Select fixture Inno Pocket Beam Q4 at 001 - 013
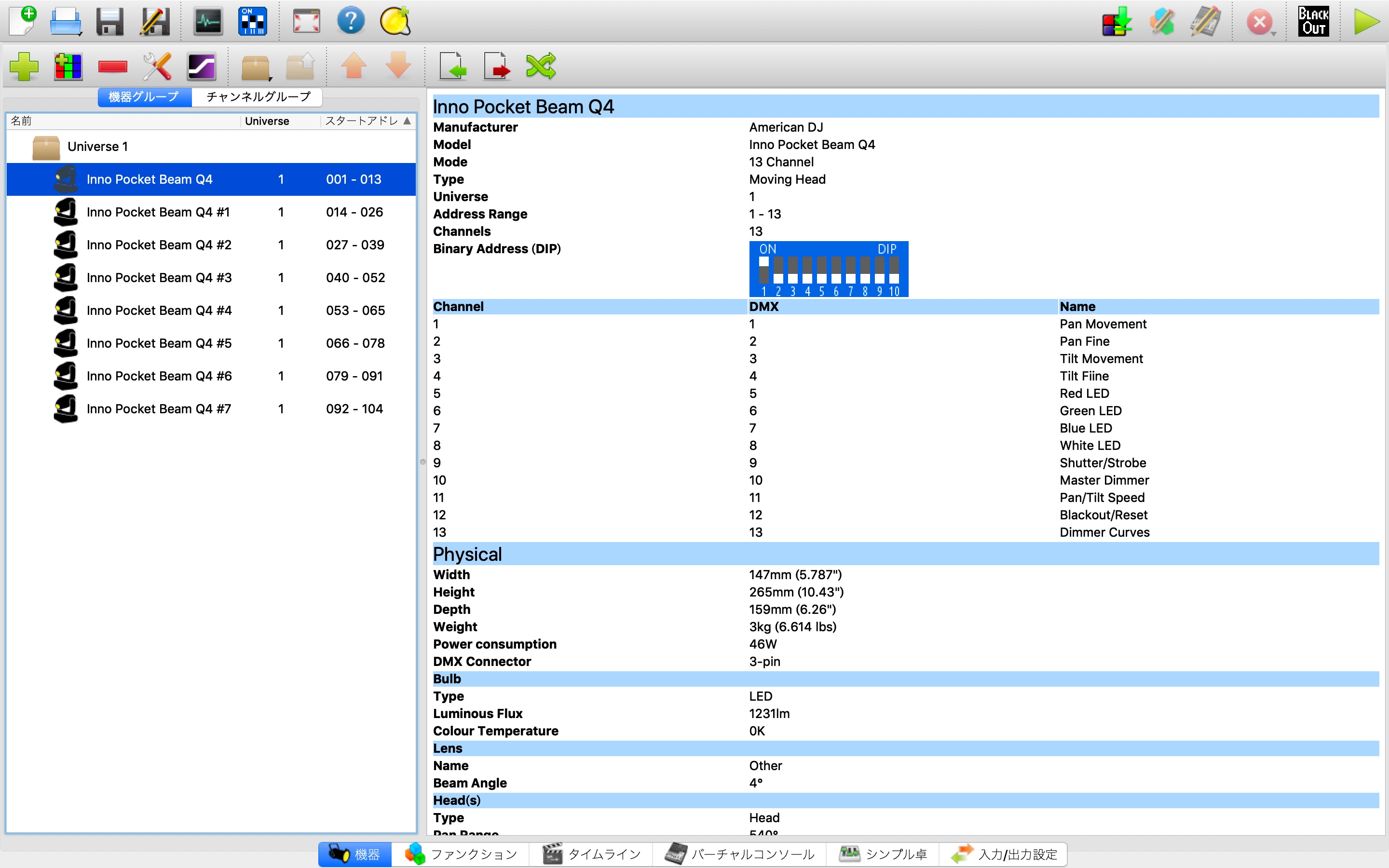 (211, 179)
